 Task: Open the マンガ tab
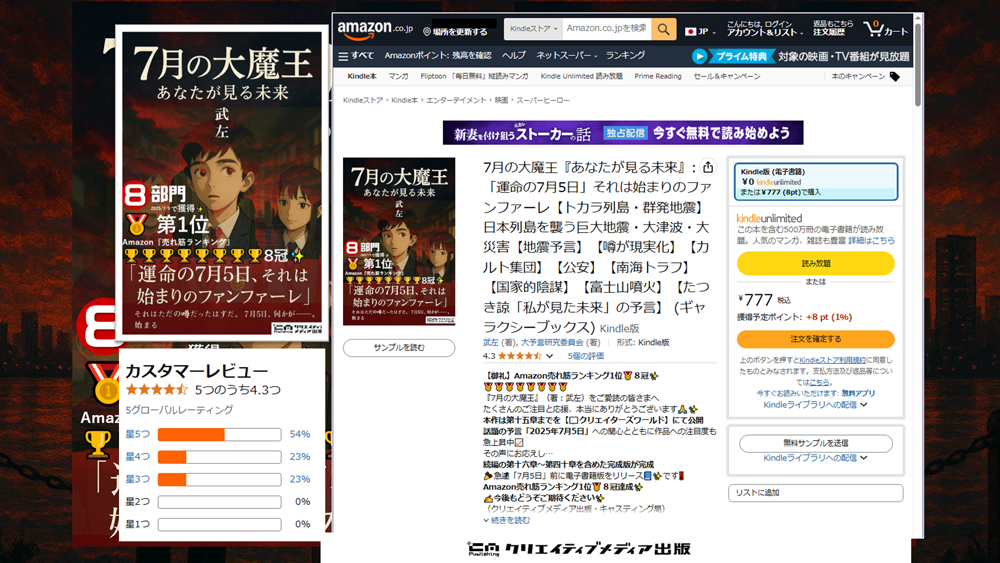[398, 77]
